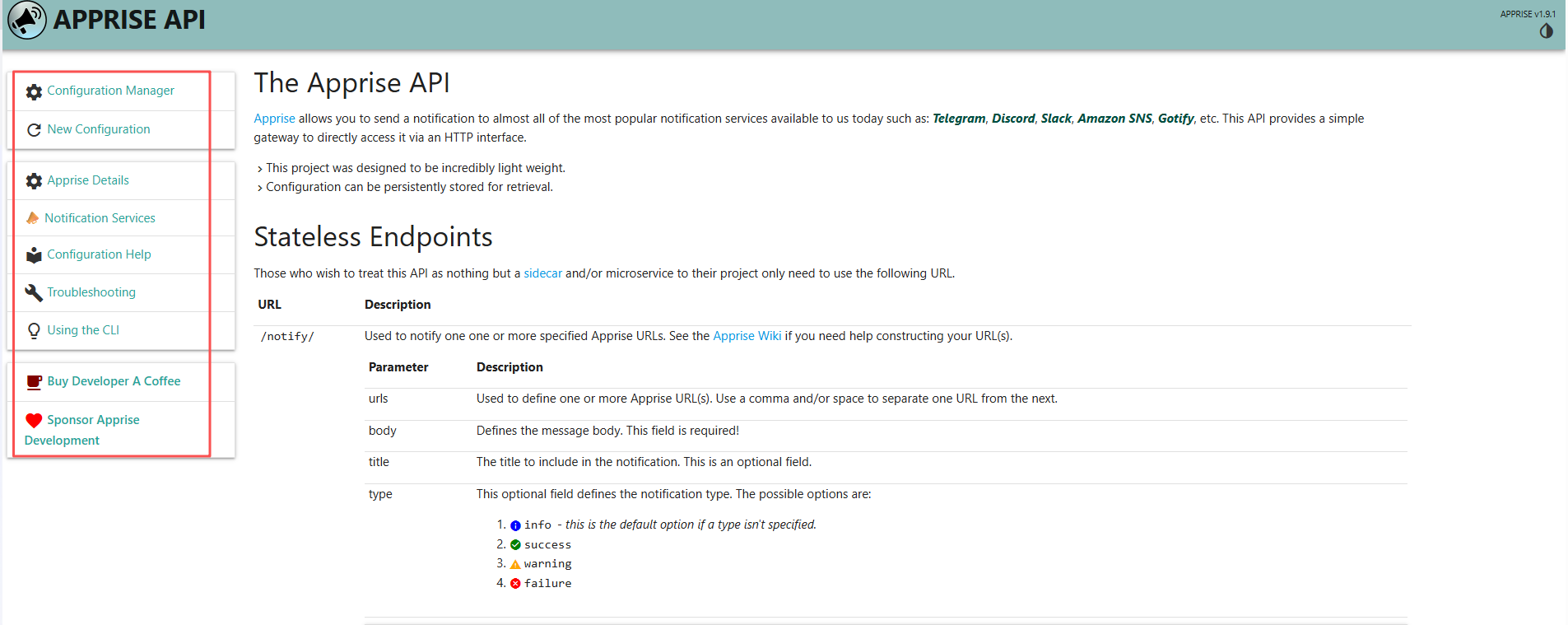
Task: Click the /notify/ endpoint URL text
Action: point(287,337)
